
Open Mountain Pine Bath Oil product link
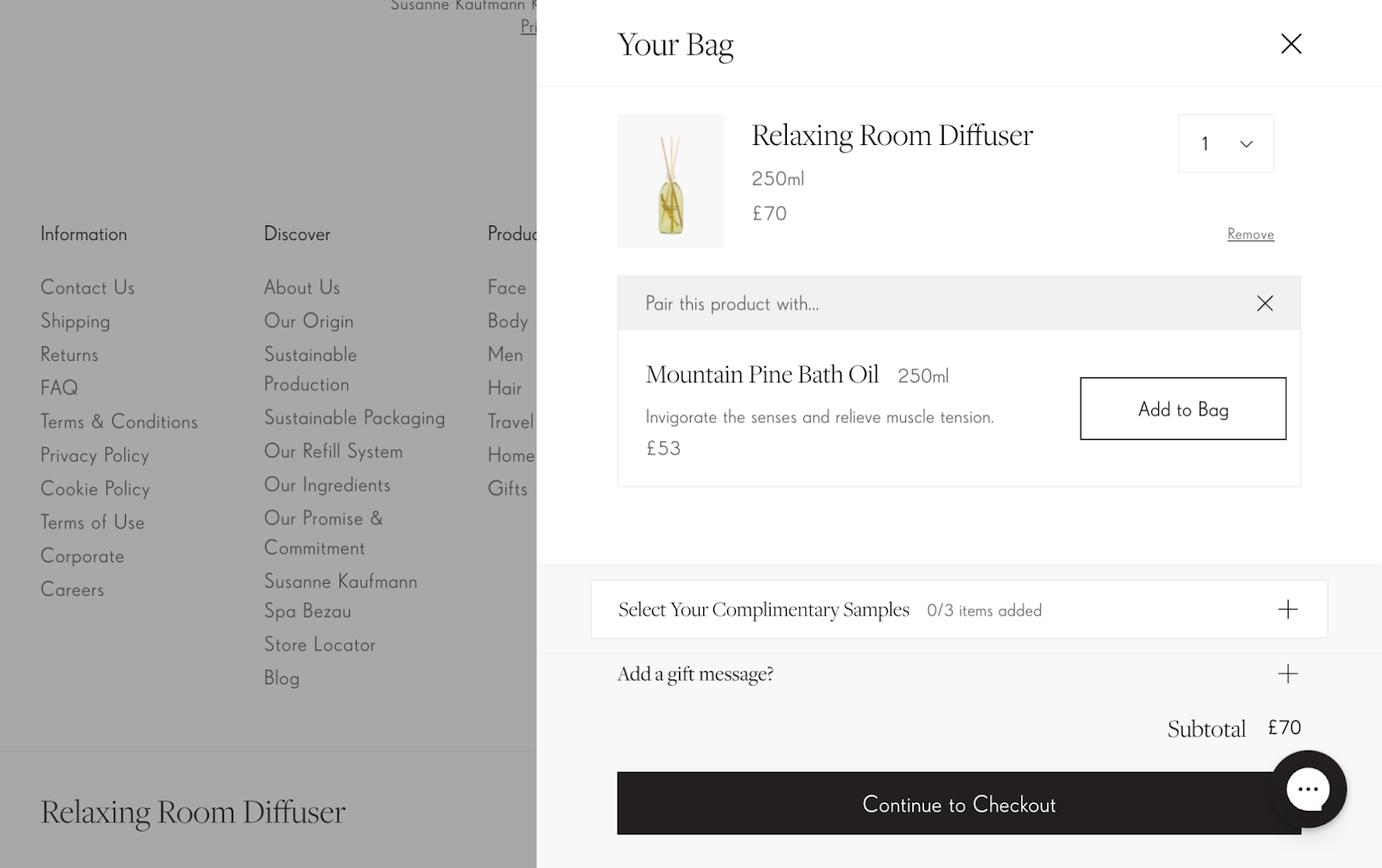[x=762, y=374]
